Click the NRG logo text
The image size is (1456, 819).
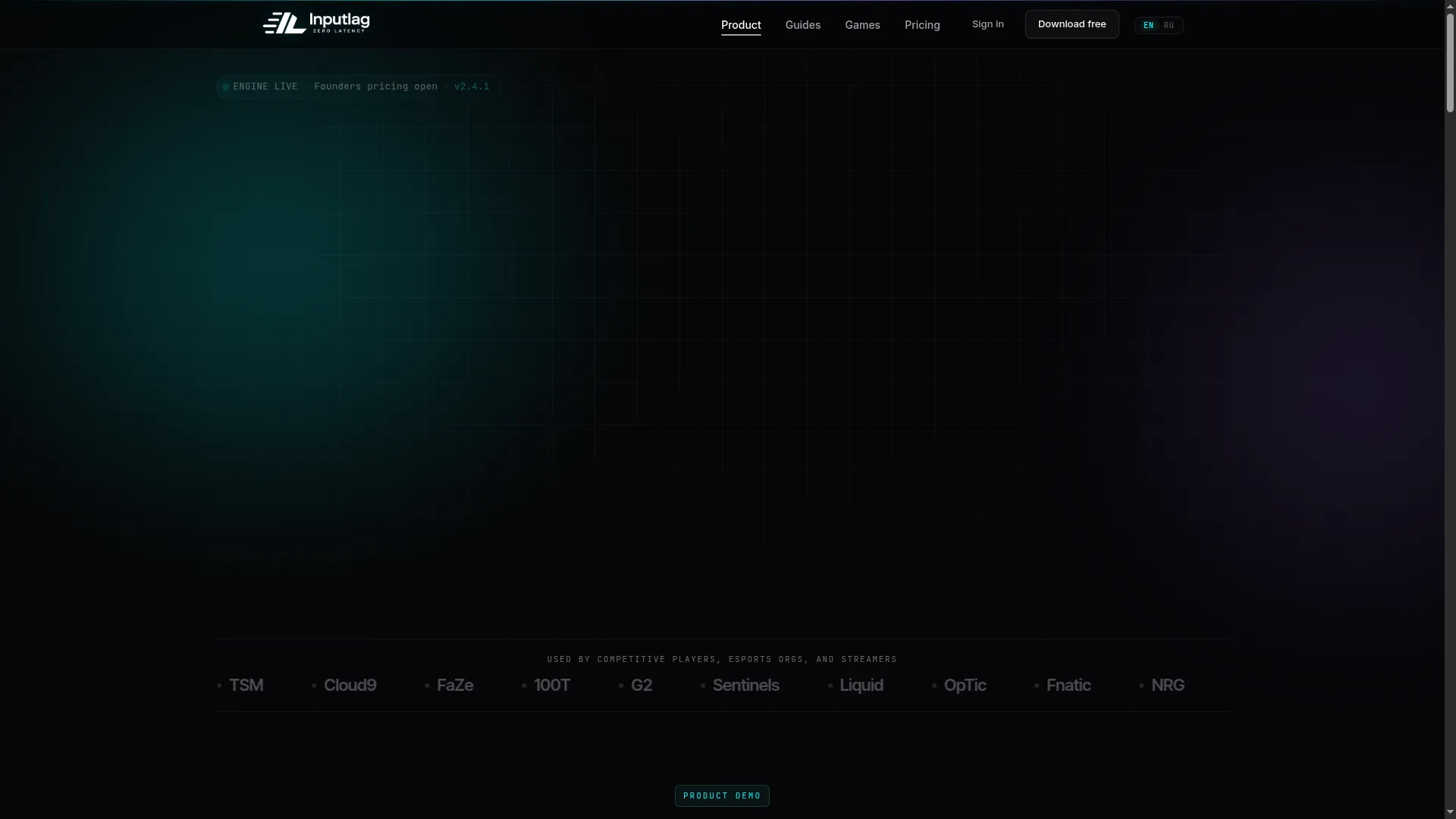pos(1168,685)
